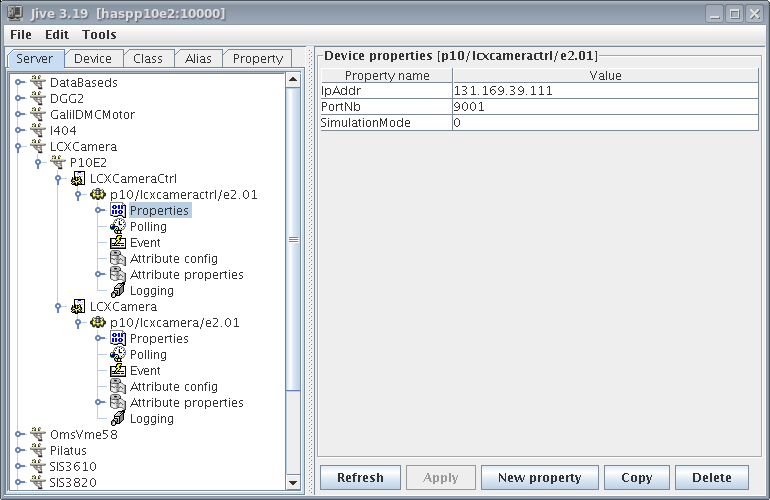Click the Jive application icon in title bar
This screenshot has height=500, width=770.
click(15, 13)
